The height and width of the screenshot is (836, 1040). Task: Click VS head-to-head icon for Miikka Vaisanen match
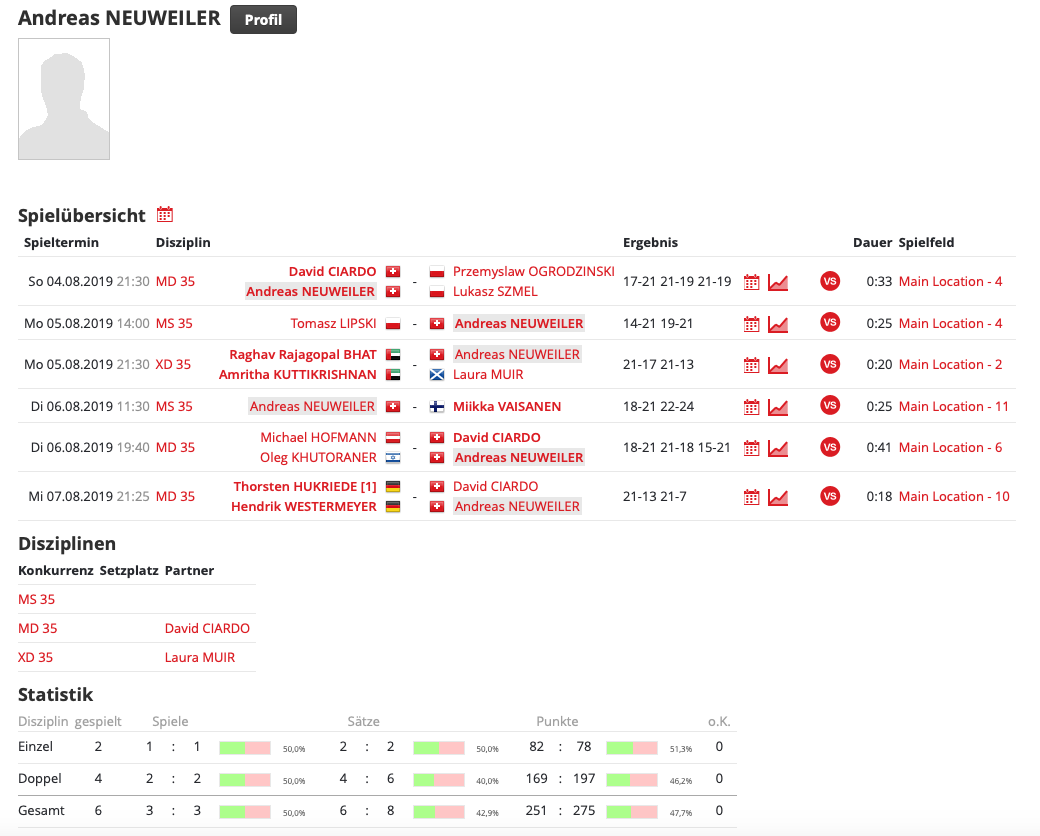(x=830, y=406)
